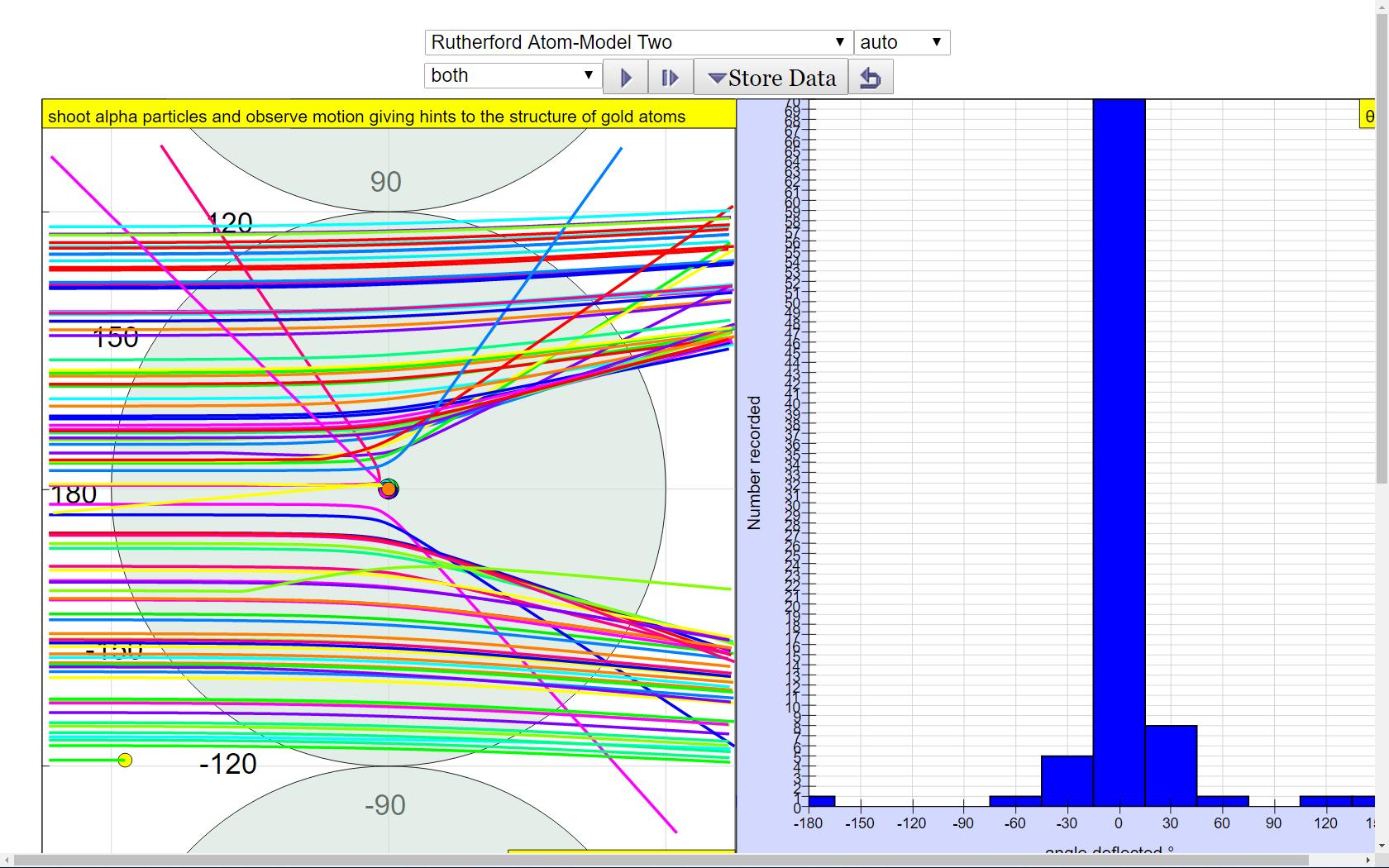Click the reset arrow icon
The image size is (1389, 868).
pos(871,78)
